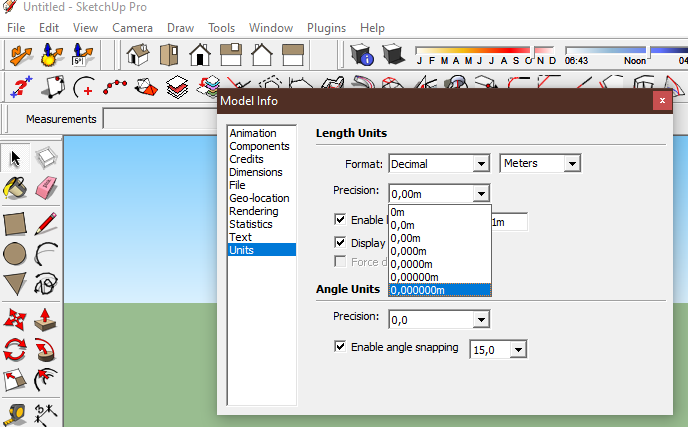This screenshot has width=688, height=427.
Task: Choose the Arc drawing tool
Action: click(46, 254)
